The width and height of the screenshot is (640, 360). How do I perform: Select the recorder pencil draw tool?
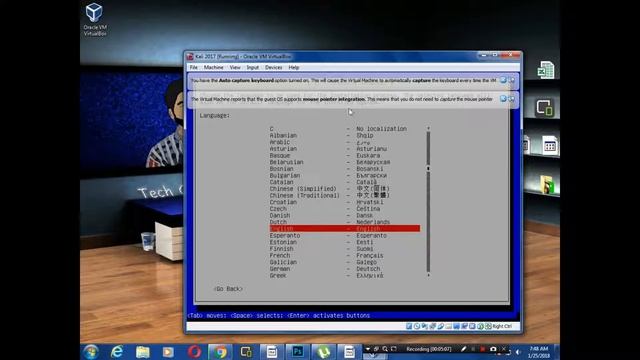click(x=463, y=349)
